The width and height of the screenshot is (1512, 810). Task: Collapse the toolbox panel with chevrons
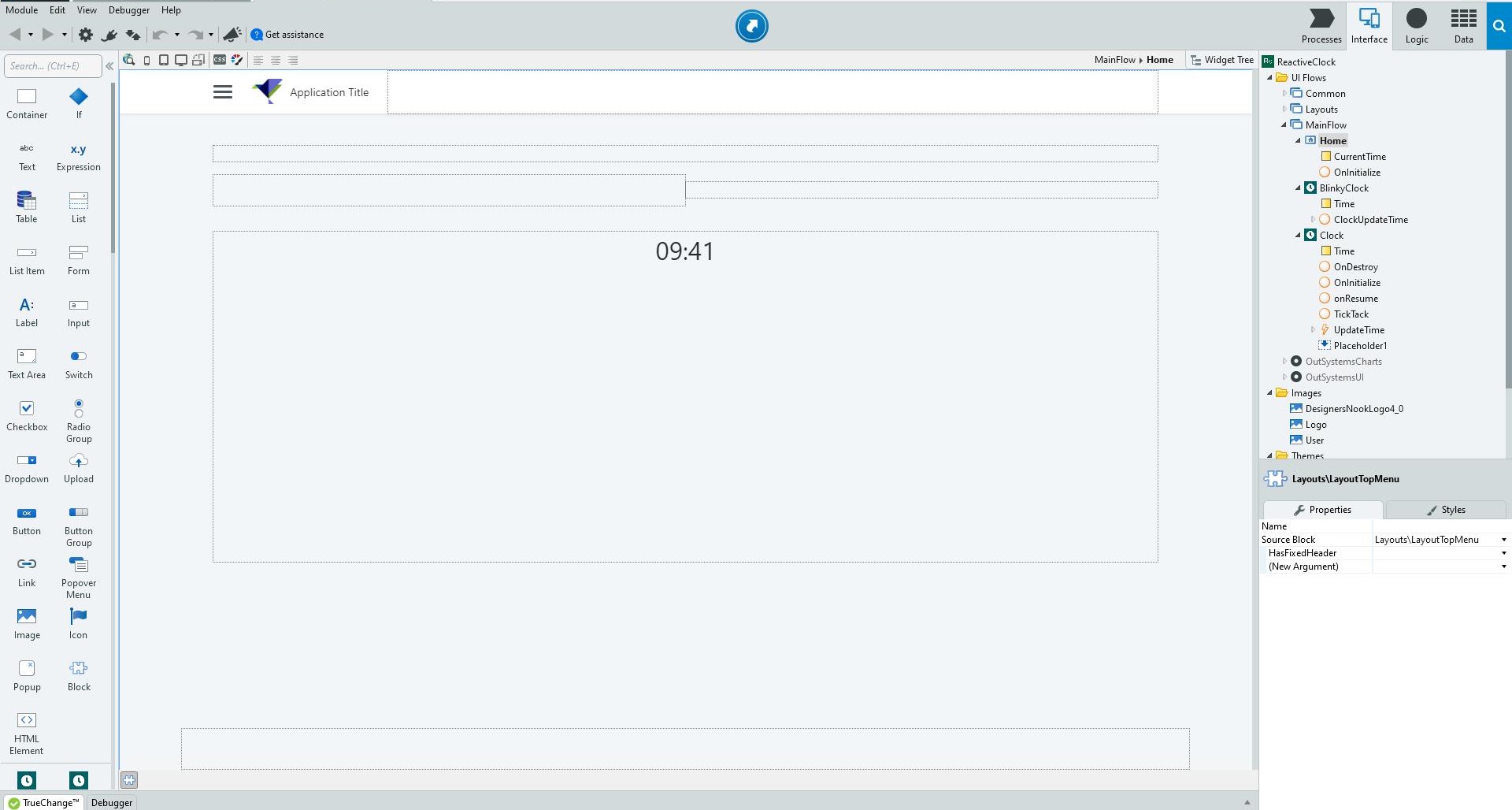click(109, 66)
